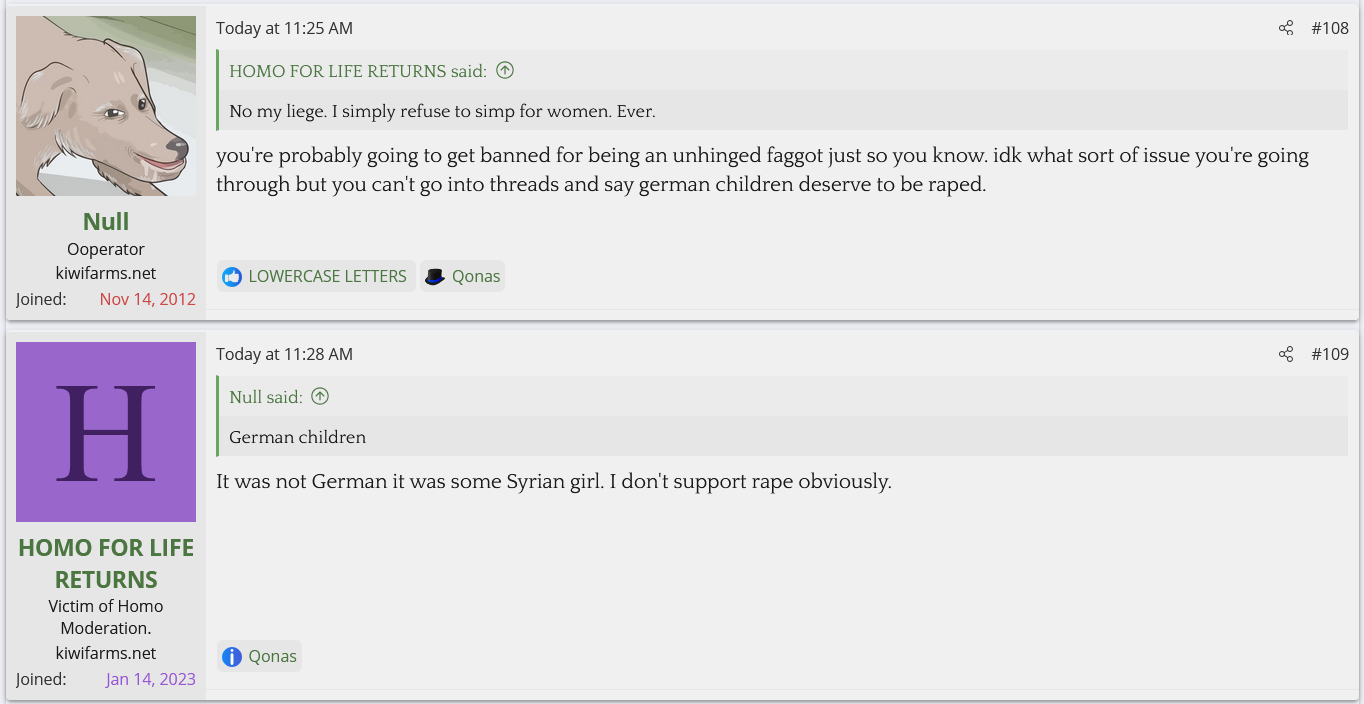
Task: Click the blue Informative reaction icon
Action: (232, 657)
